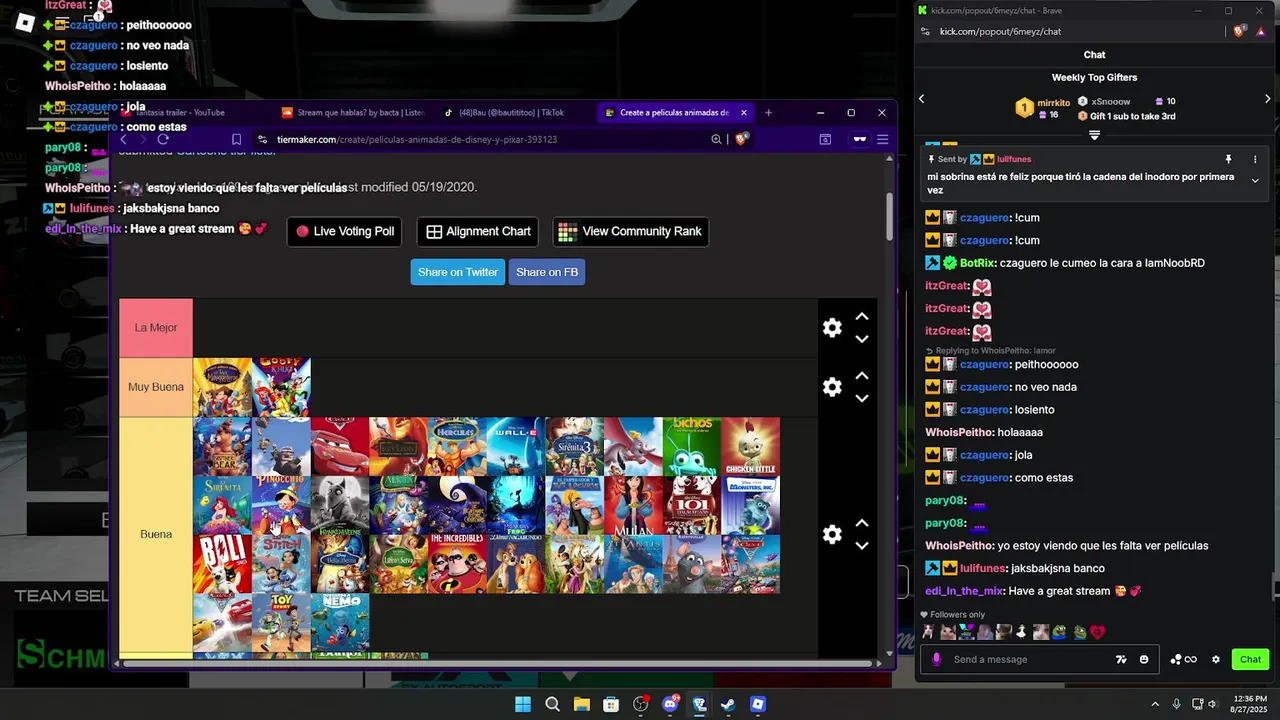
Task: Open Windows Start menu
Action: (523, 704)
